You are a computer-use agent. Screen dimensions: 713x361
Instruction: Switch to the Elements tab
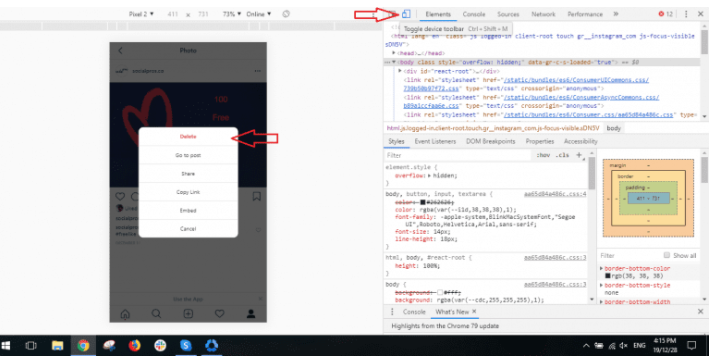click(438, 14)
